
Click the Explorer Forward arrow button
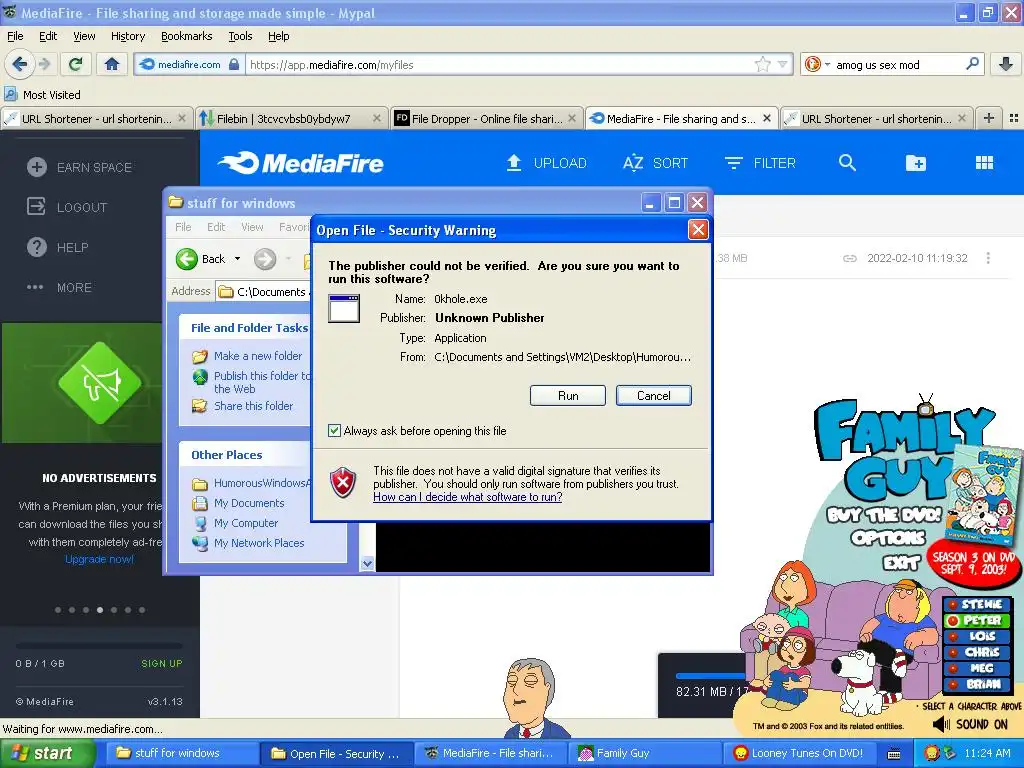pos(264,259)
